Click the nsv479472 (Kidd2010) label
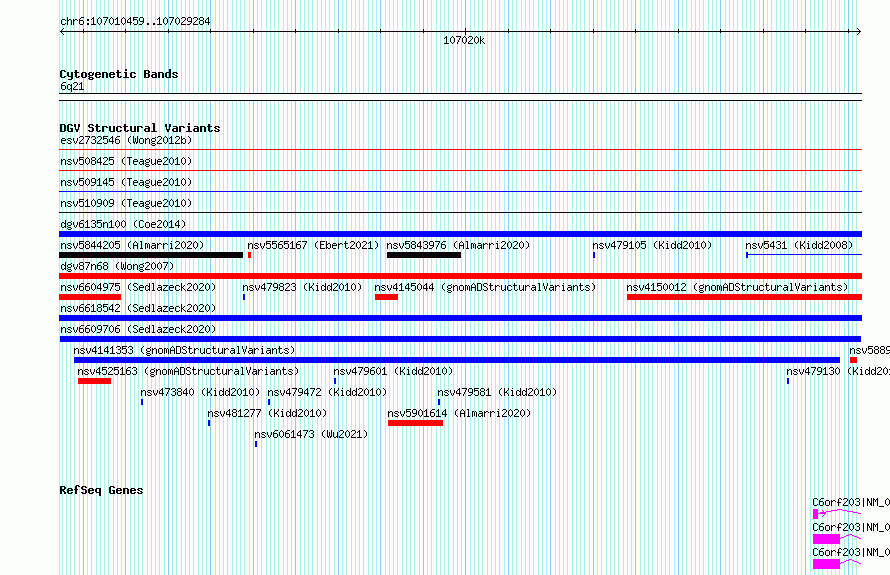 tap(327, 392)
